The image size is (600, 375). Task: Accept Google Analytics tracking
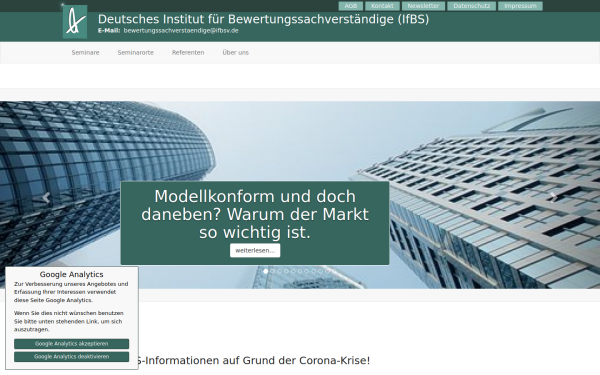click(x=72, y=344)
